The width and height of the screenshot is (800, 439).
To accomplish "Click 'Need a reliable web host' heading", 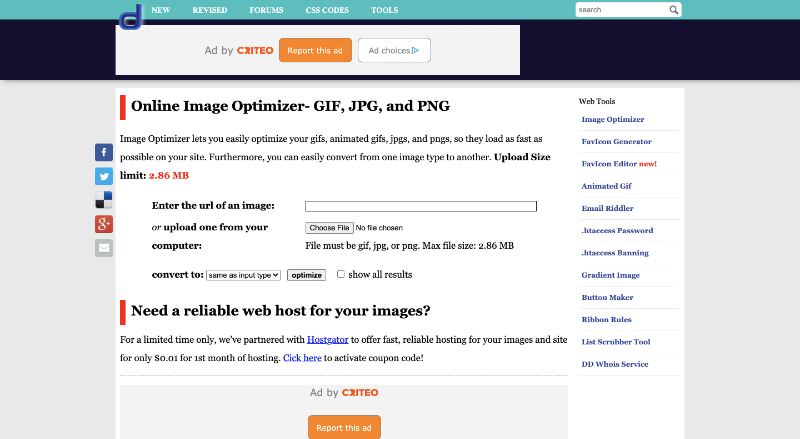I will 281,311.
